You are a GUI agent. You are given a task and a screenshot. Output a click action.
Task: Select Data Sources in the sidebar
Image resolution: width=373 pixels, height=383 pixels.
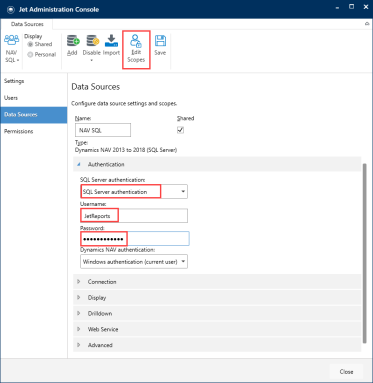(34, 115)
